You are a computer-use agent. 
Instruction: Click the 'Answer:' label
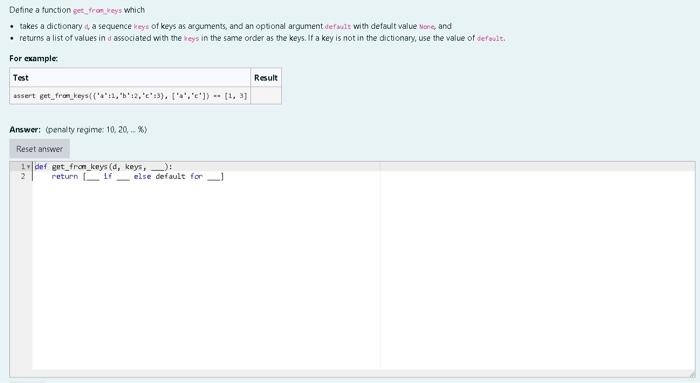coord(25,129)
